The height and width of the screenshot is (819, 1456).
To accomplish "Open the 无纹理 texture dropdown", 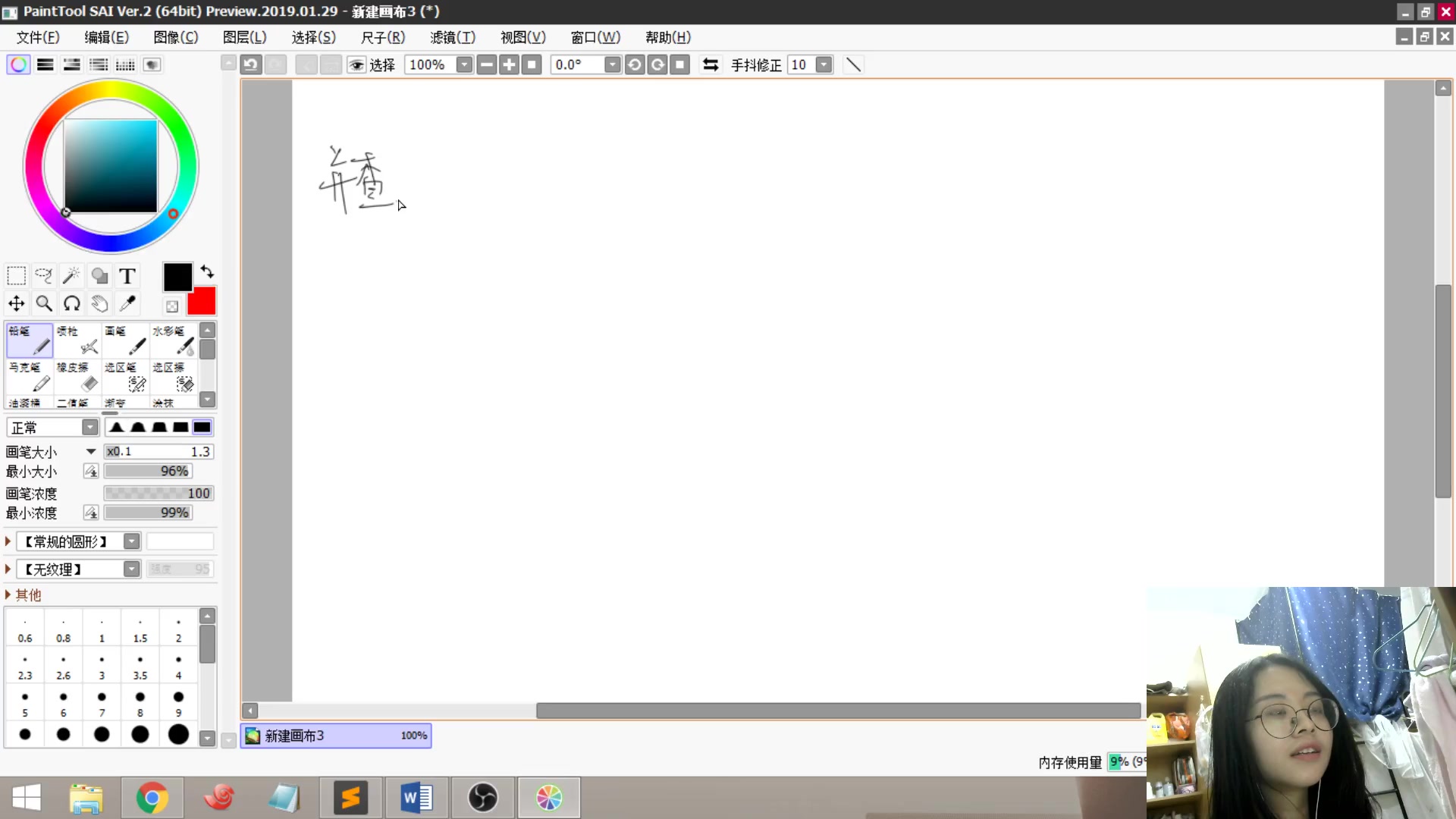I will coord(132,569).
